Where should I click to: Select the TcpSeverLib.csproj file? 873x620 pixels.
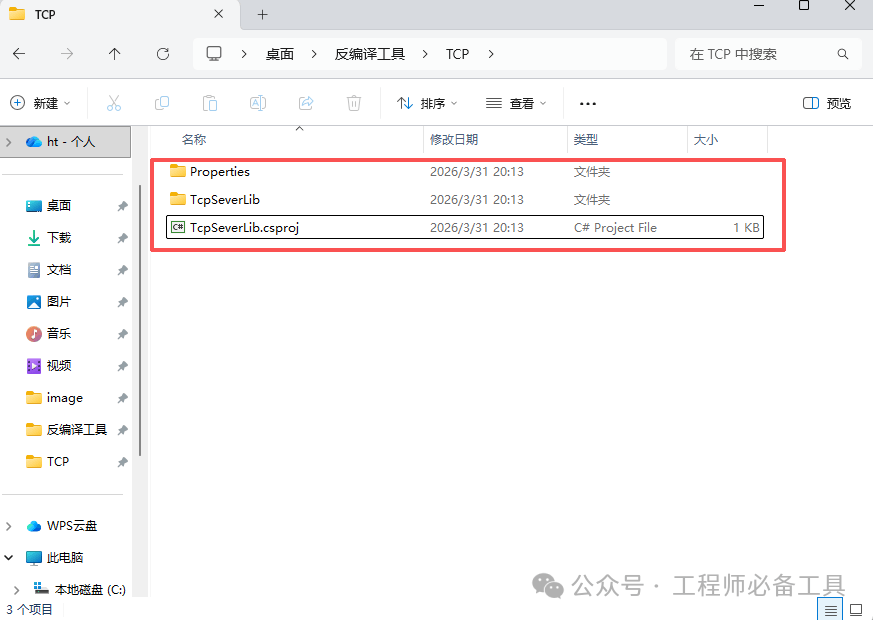click(x=245, y=228)
